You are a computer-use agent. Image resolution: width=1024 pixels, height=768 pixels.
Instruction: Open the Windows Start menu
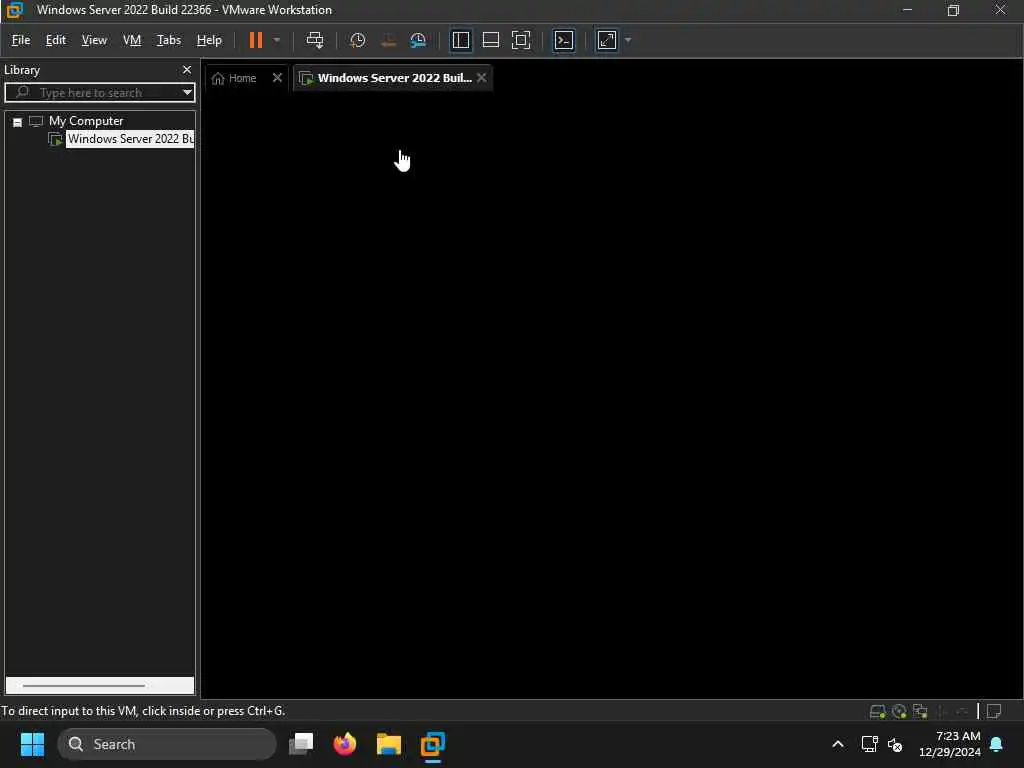tap(32, 744)
